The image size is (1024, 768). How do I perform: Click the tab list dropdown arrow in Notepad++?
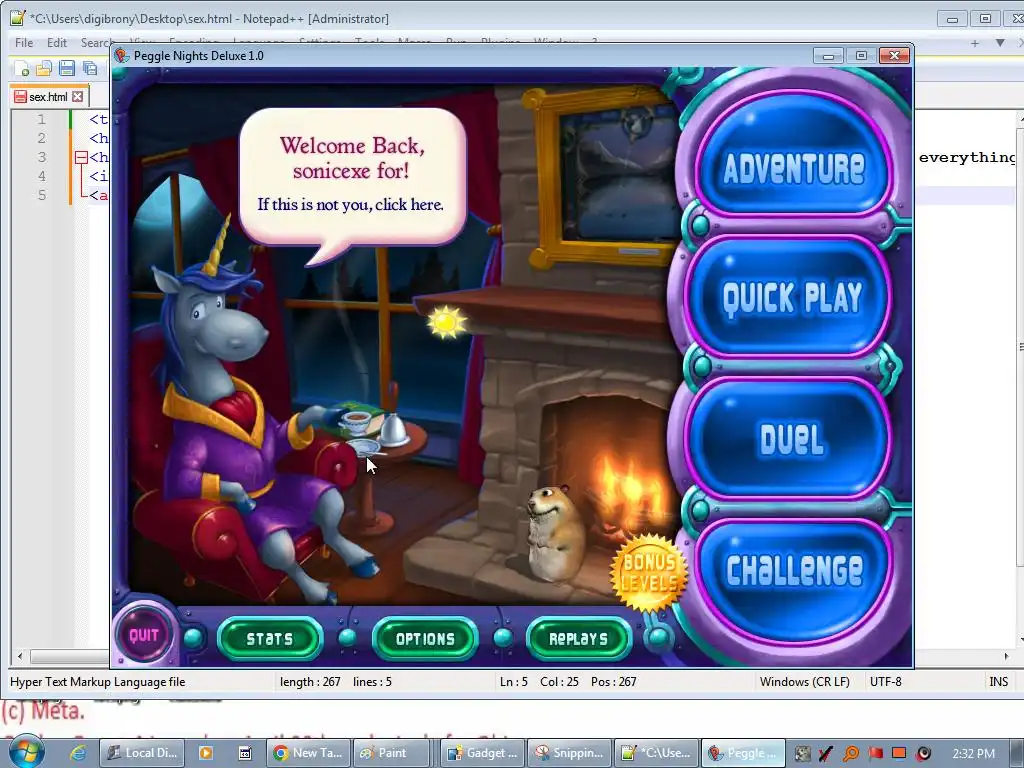click(x=999, y=43)
